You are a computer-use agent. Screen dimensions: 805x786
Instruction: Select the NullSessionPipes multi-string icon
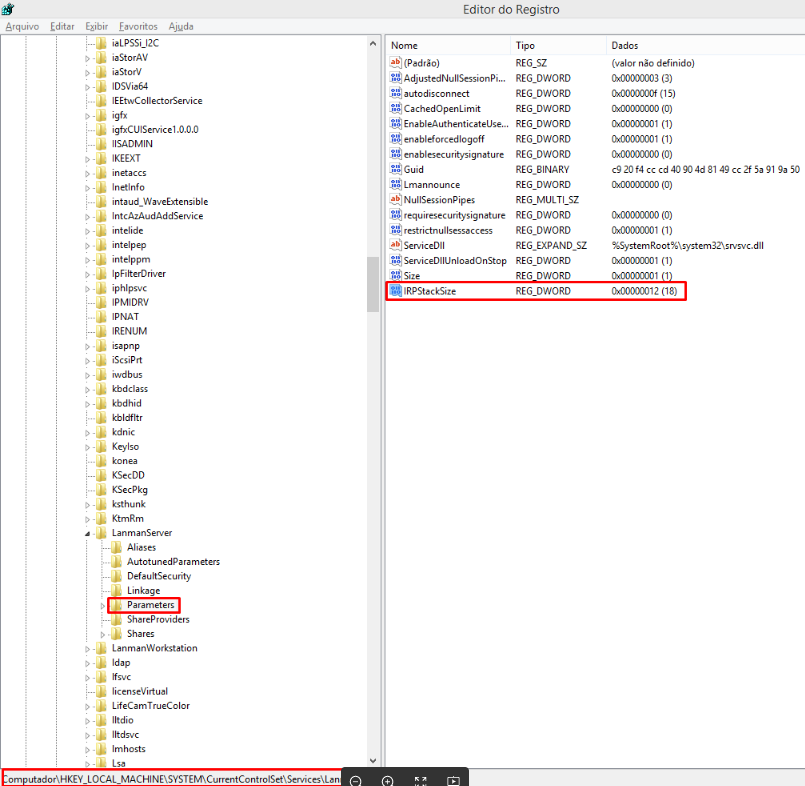pyautogui.click(x=395, y=199)
